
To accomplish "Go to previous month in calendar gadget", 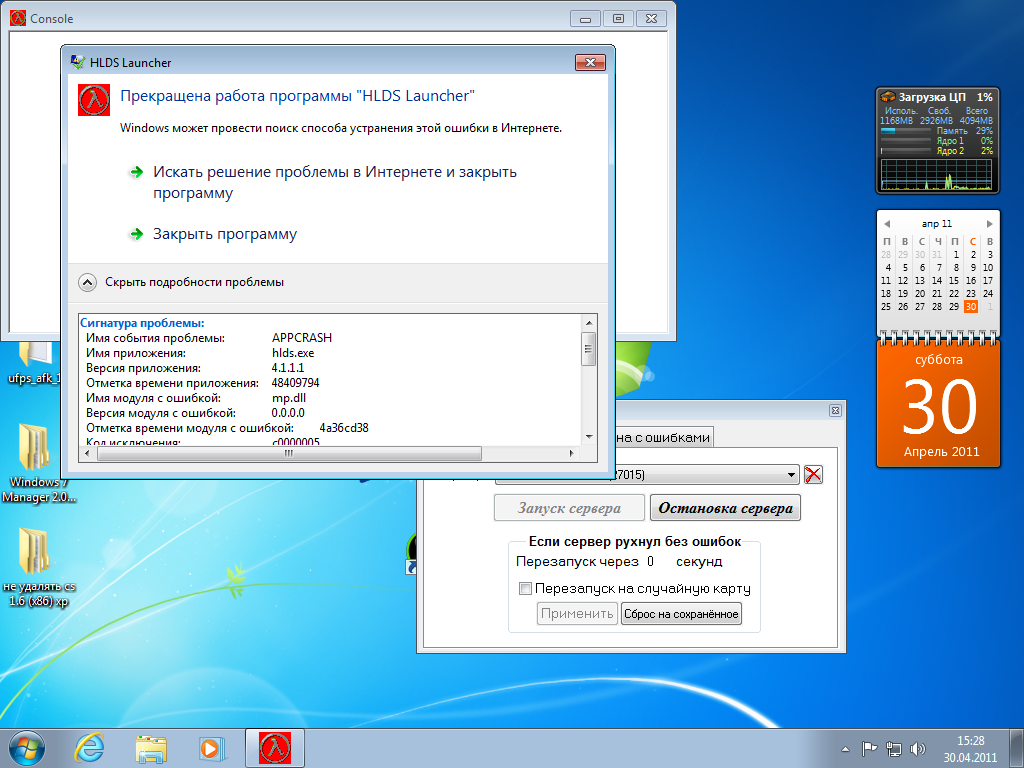I will click(887, 223).
